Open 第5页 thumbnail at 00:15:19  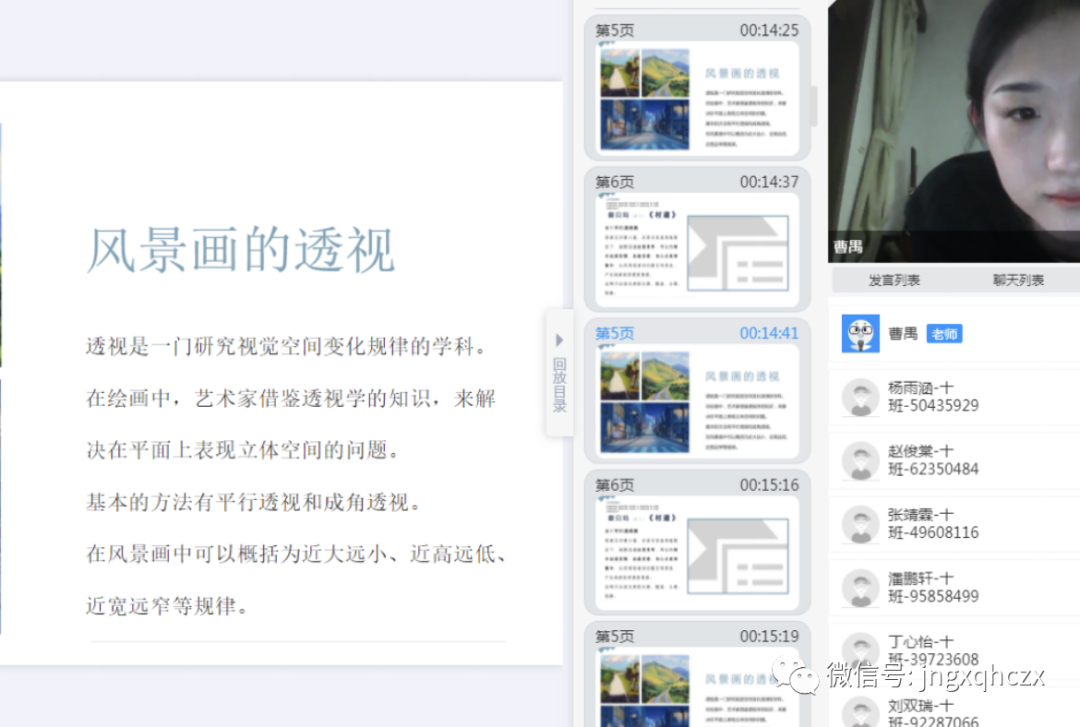697,674
